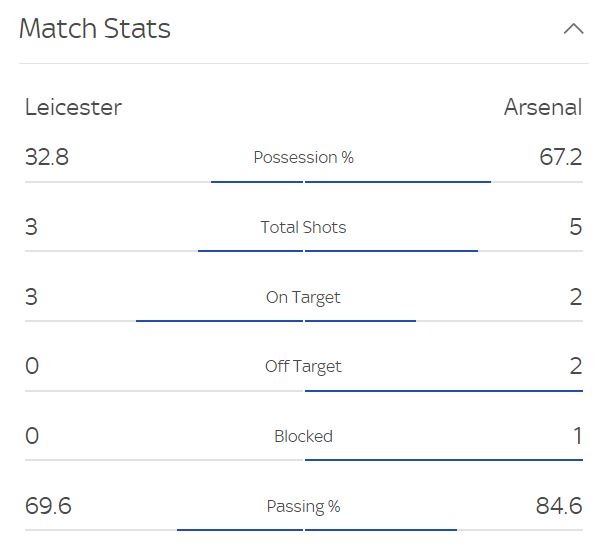Click the On Target label

coord(303,298)
